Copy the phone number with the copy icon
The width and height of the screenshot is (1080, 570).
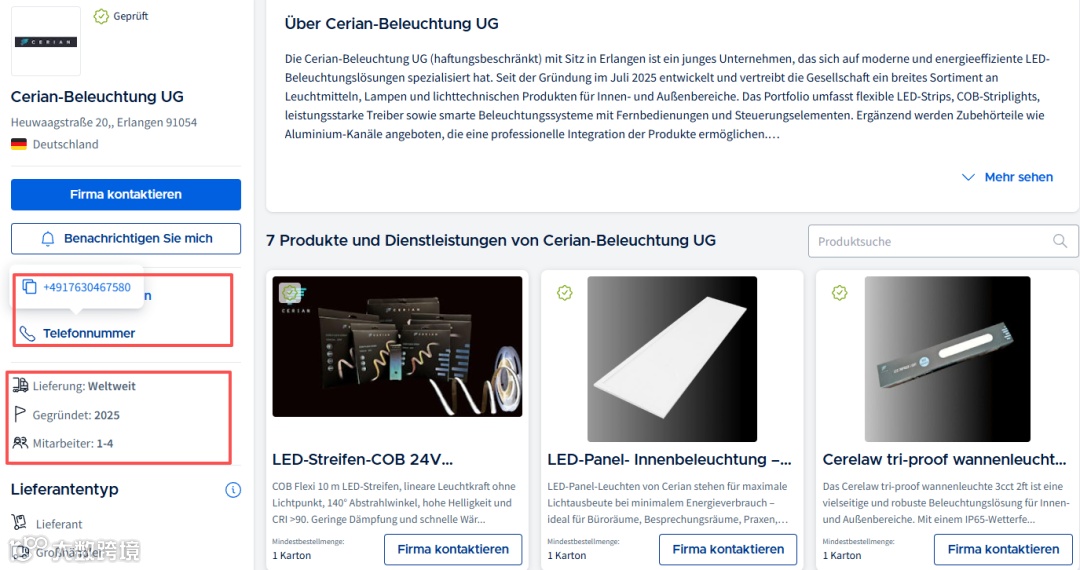29,286
